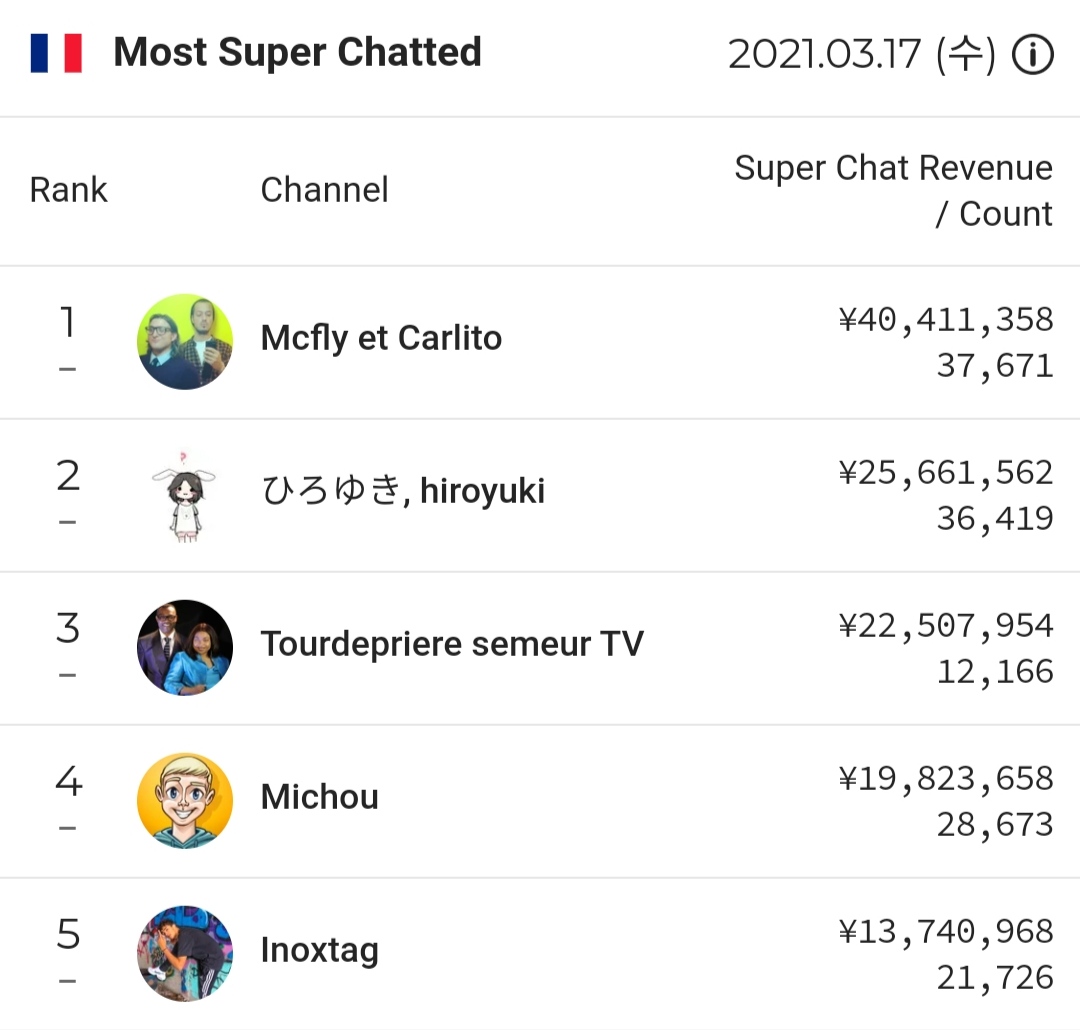This screenshot has width=1080, height=1030.
Task: Click the Rank column header
Action: 68,190
